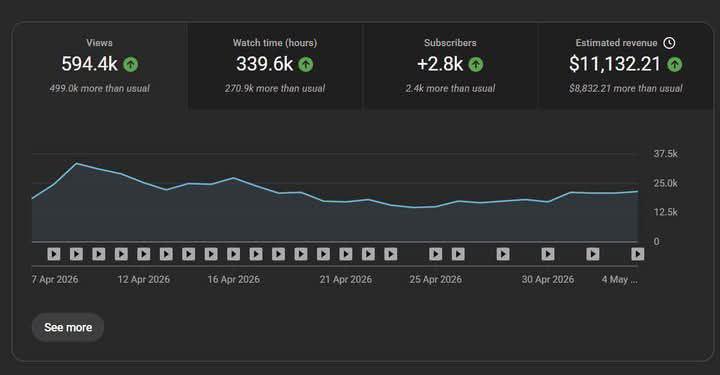The height and width of the screenshot is (375, 720).
Task: Switch to the Watch time (hours) tab
Action: click(x=275, y=66)
